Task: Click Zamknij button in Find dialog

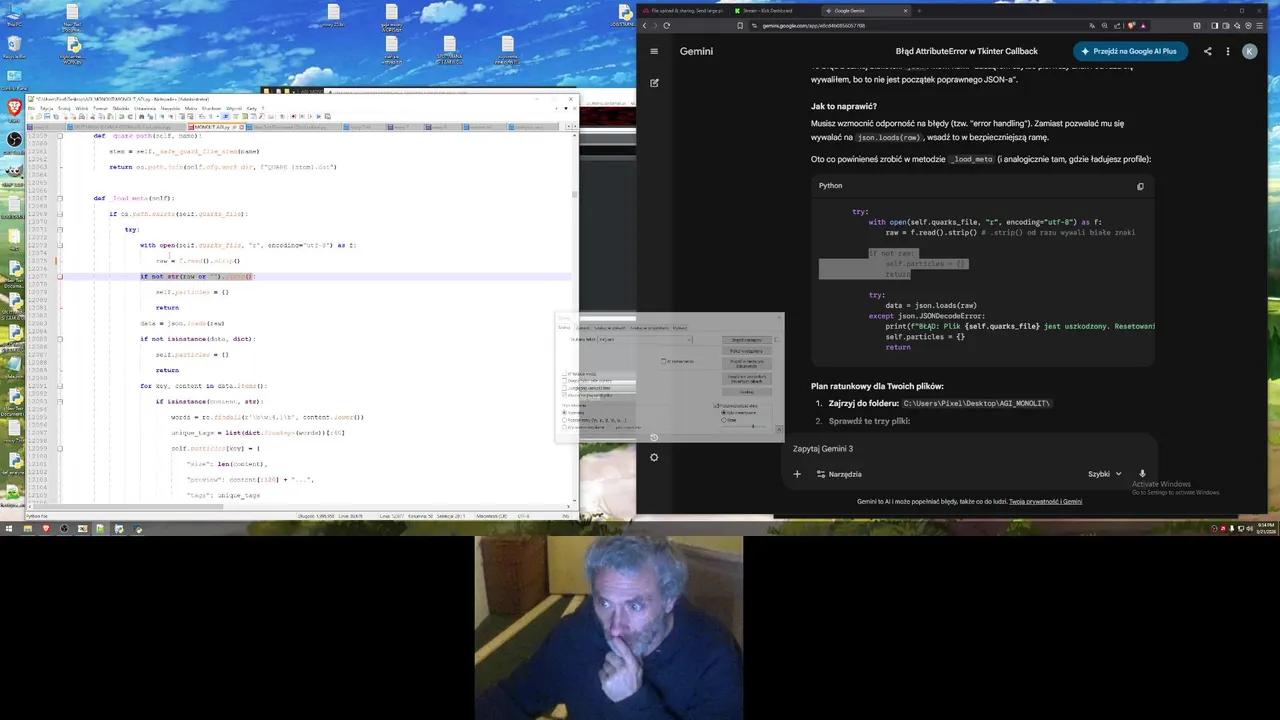Action: [747, 392]
